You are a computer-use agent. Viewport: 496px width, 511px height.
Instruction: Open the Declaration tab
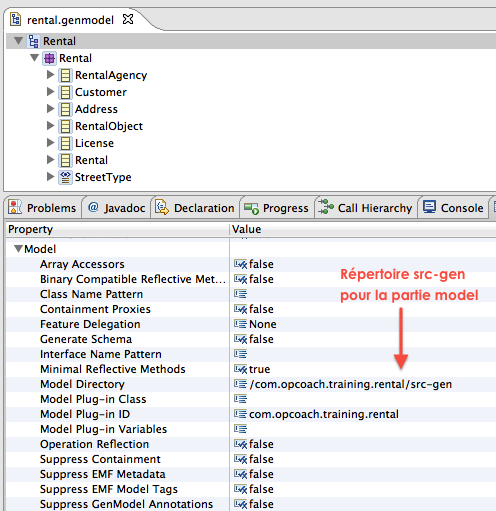pyautogui.click(x=195, y=208)
